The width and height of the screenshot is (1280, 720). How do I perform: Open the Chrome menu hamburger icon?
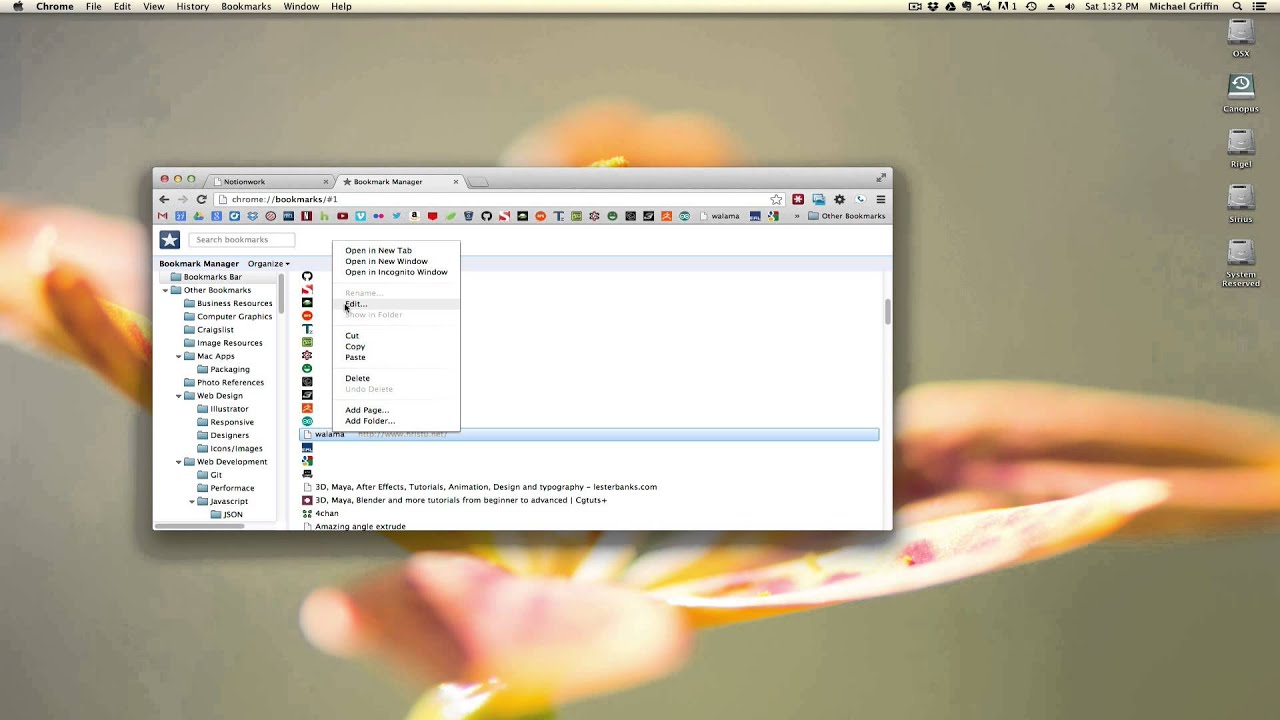(880, 199)
